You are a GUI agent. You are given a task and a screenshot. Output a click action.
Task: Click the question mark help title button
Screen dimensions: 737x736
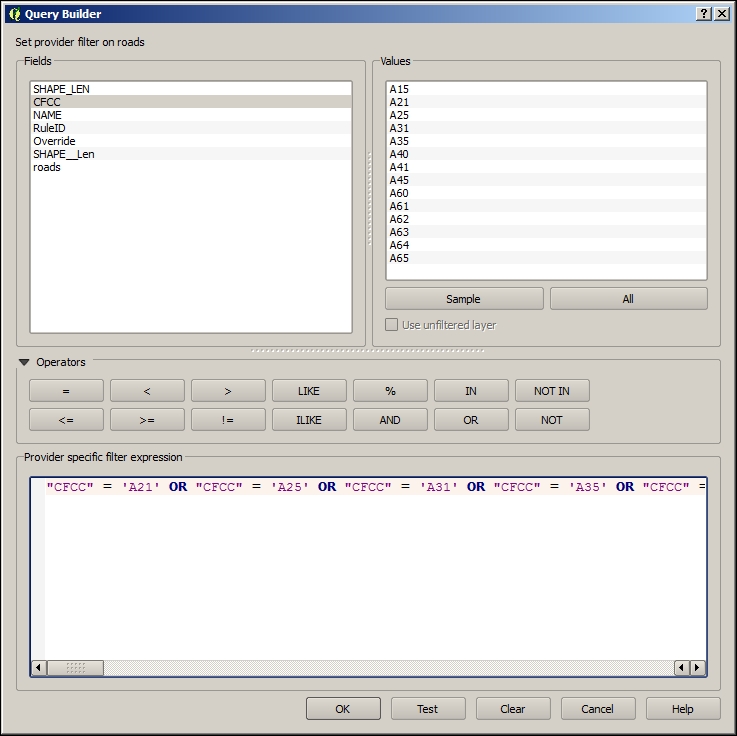coord(703,14)
